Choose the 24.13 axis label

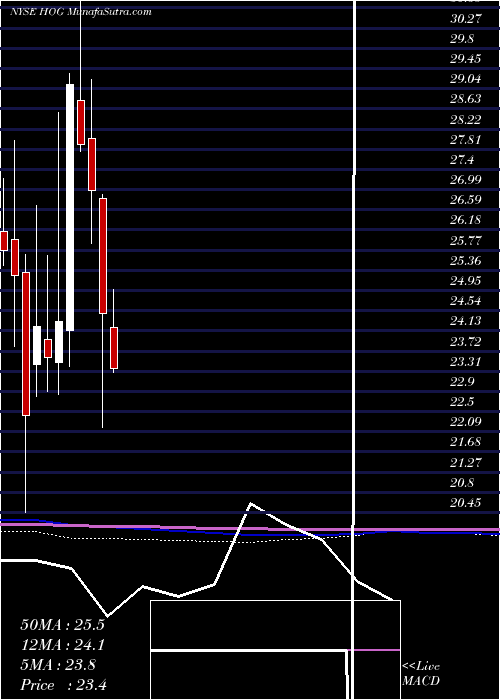[x=466, y=321]
